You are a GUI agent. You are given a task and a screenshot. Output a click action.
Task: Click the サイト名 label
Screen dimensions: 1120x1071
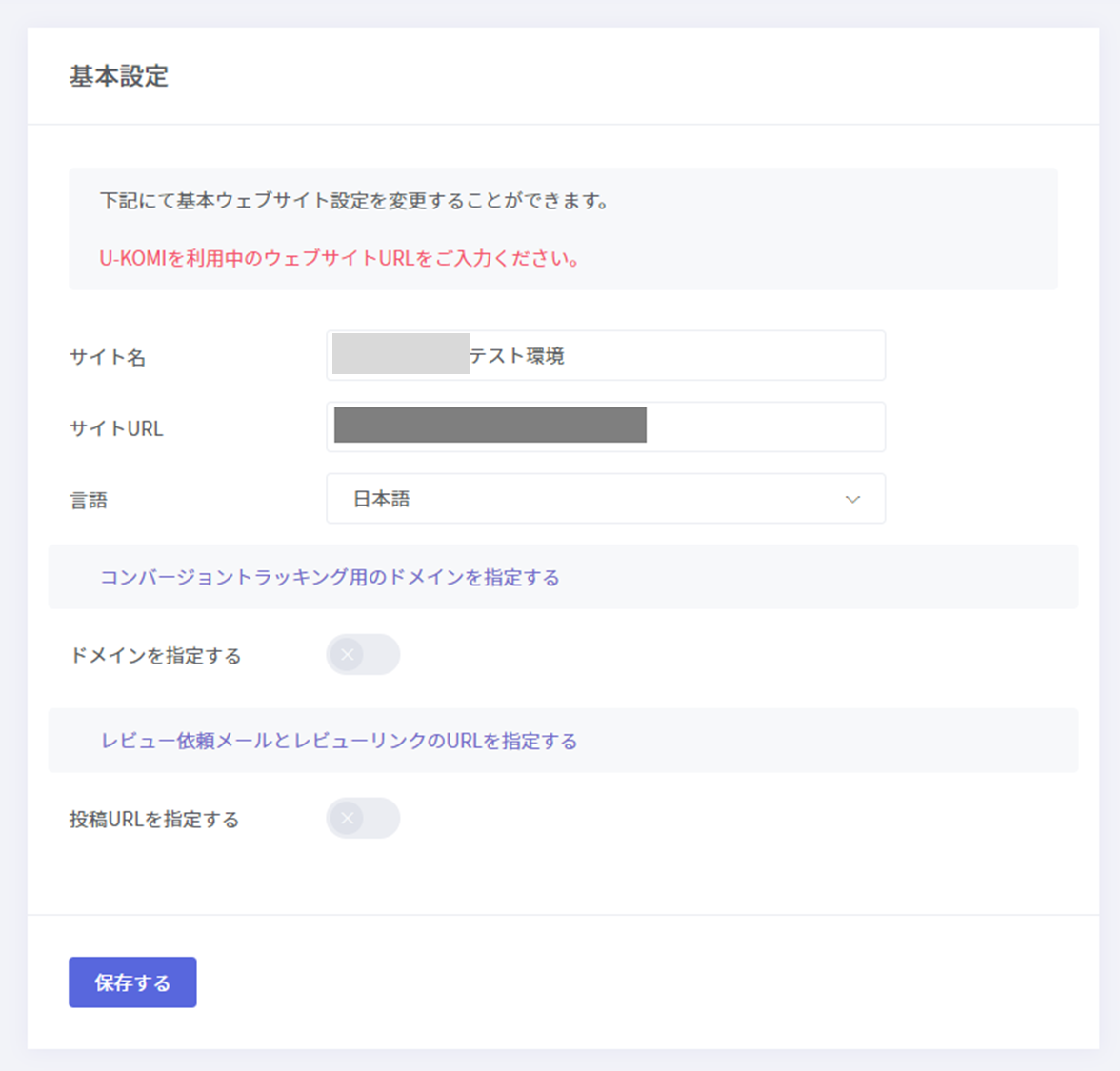point(108,358)
